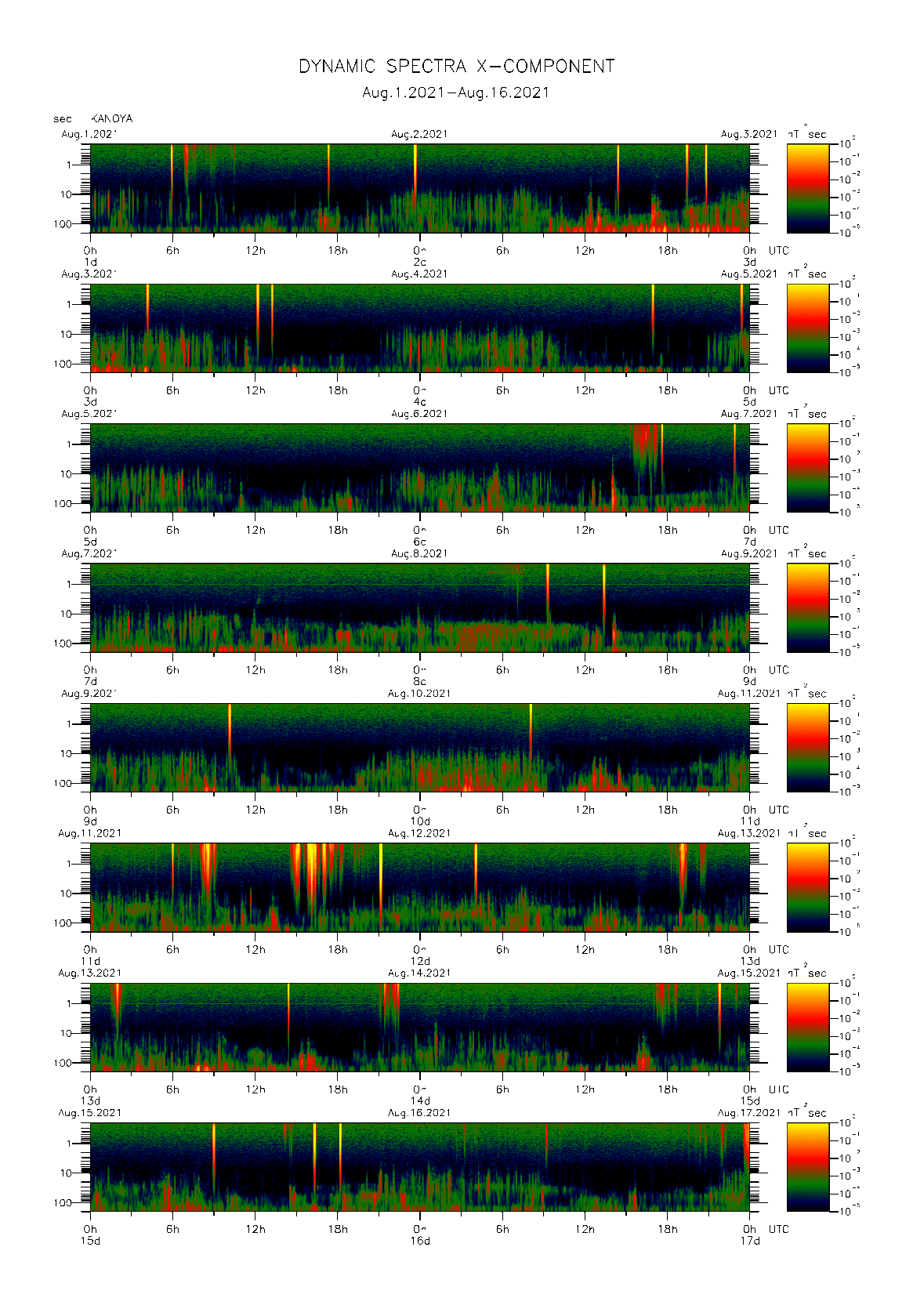Screen dimensions: 913x1316
Task: Click the yellow spike near 4h Aug.12
Action: click(476, 870)
